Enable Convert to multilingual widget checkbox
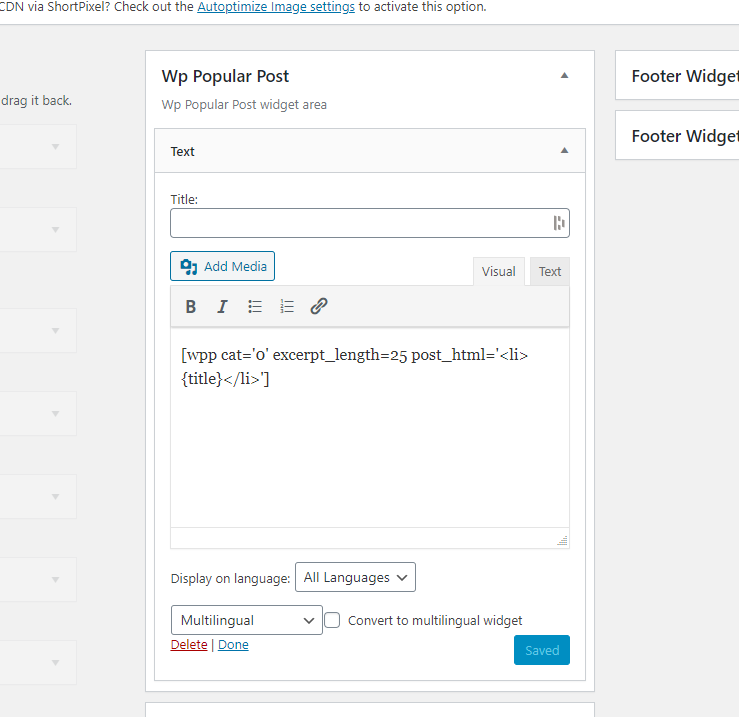This screenshot has height=717, width=739. coord(333,620)
